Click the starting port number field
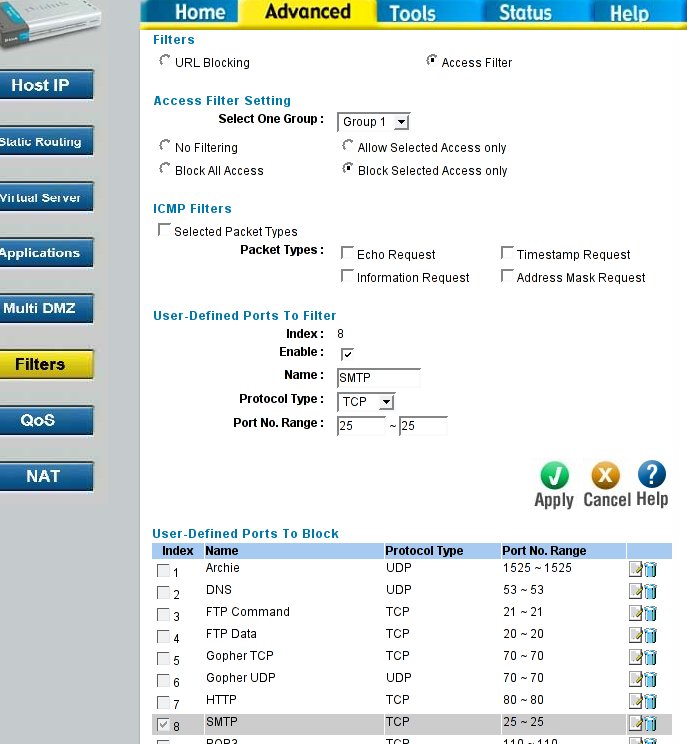Viewport: 687px width, 744px height. tap(361, 426)
